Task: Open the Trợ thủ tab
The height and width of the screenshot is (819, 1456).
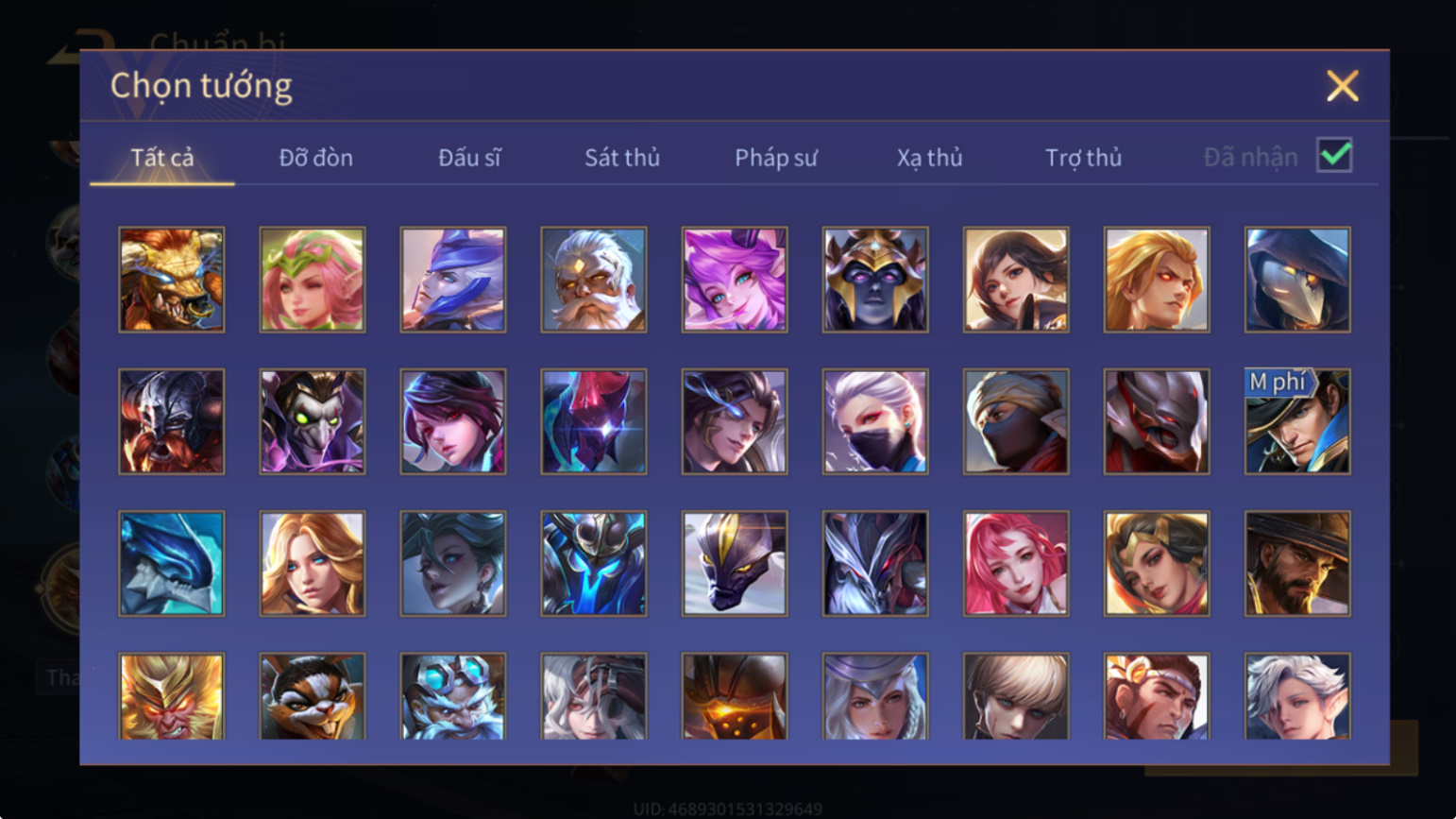Action: pyautogui.click(x=1083, y=158)
